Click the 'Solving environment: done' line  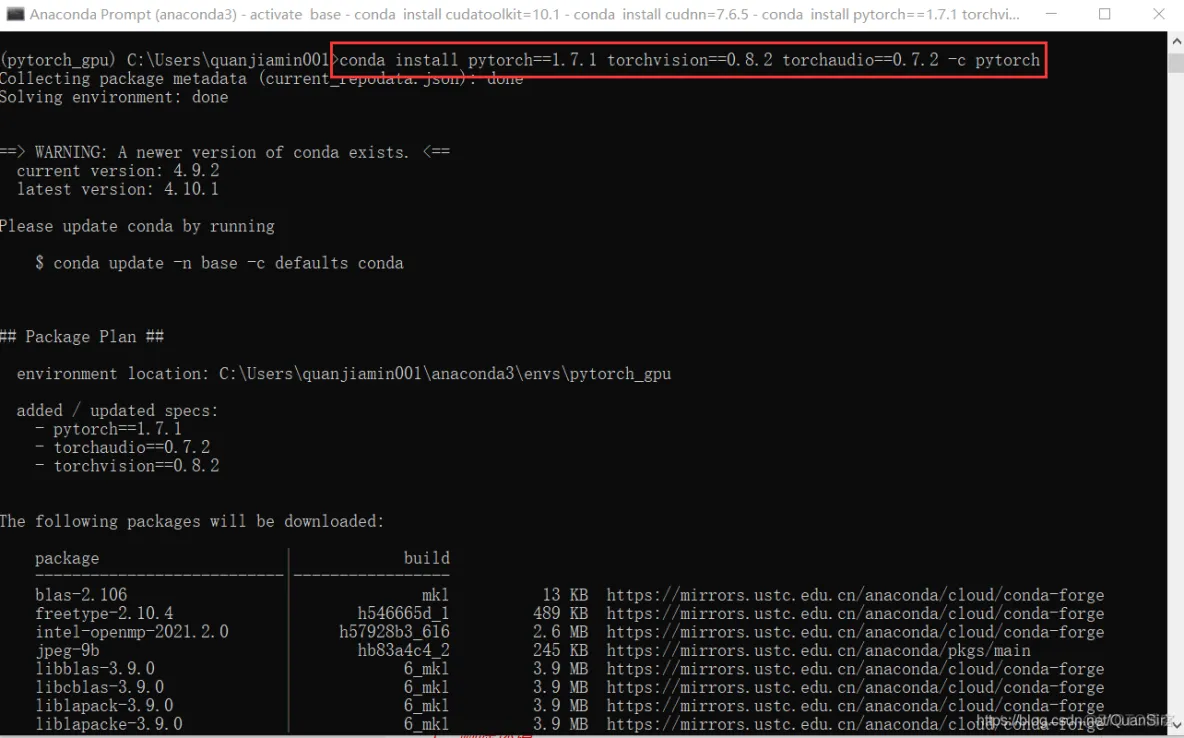click(x=114, y=97)
